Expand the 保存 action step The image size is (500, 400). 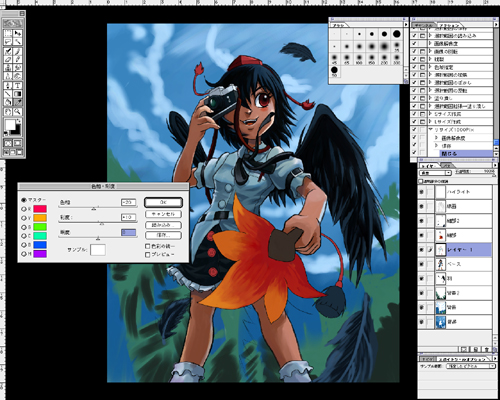(x=437, y=146)
